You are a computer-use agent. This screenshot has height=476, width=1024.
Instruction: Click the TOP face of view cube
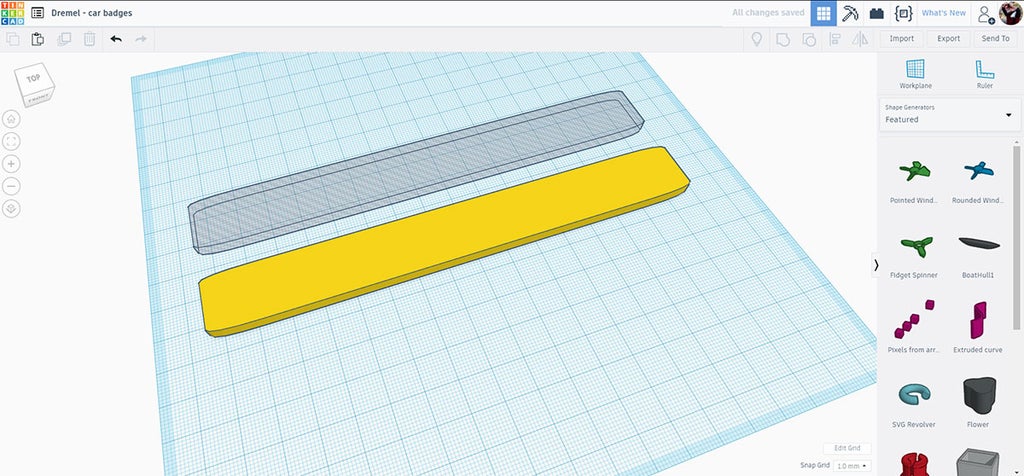point(34,80)
